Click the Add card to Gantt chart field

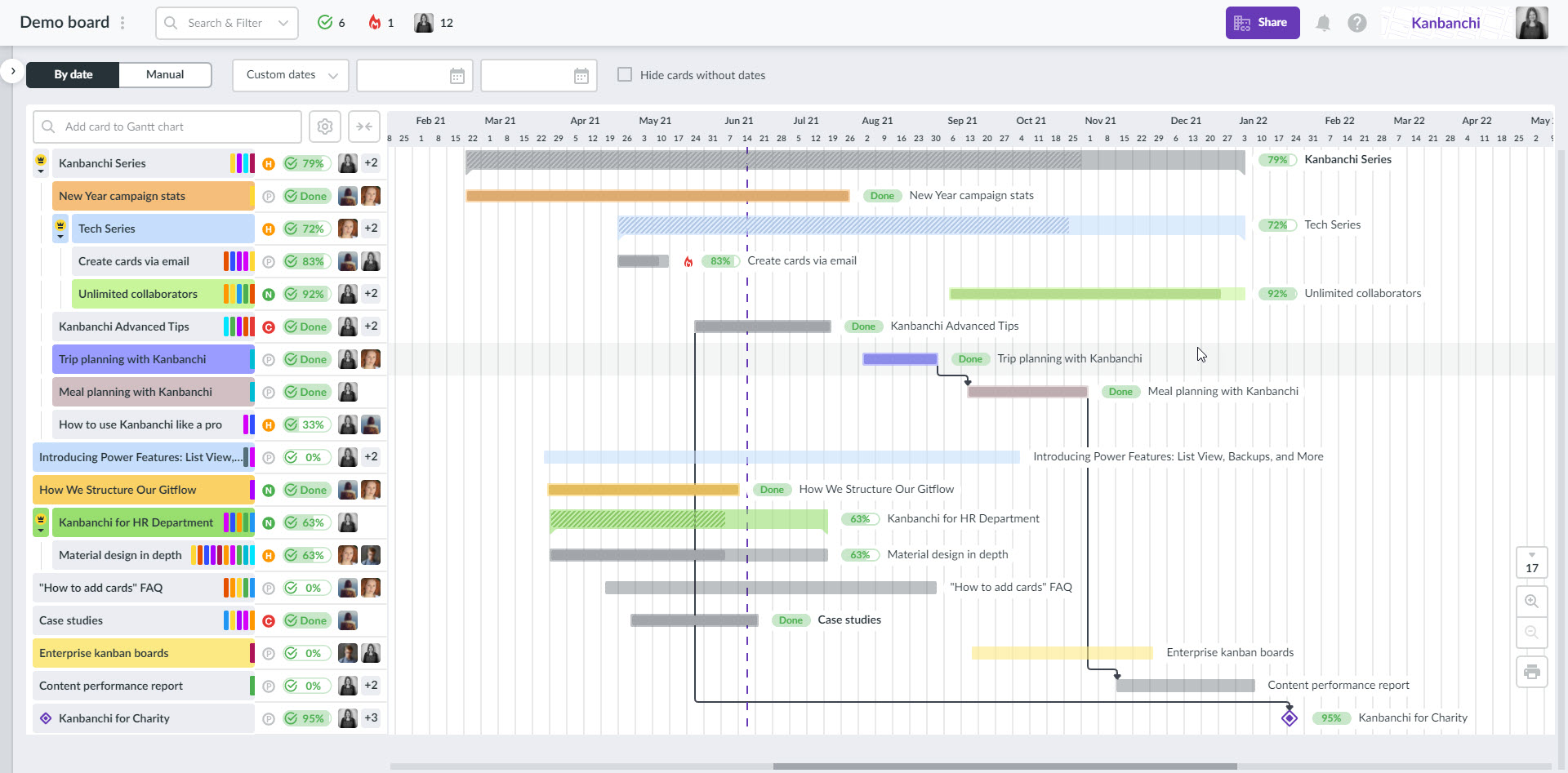[167, 127]
